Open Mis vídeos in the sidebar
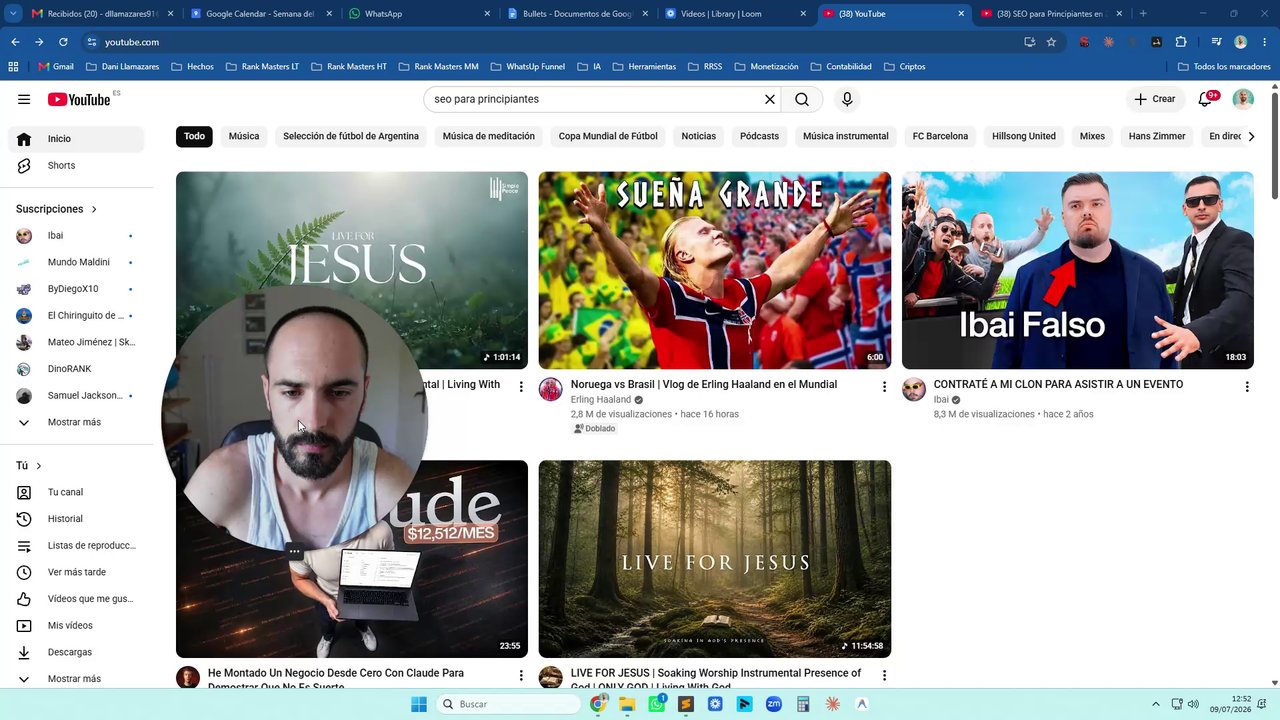The image size is (1280, 720). [x=76, y=626]
